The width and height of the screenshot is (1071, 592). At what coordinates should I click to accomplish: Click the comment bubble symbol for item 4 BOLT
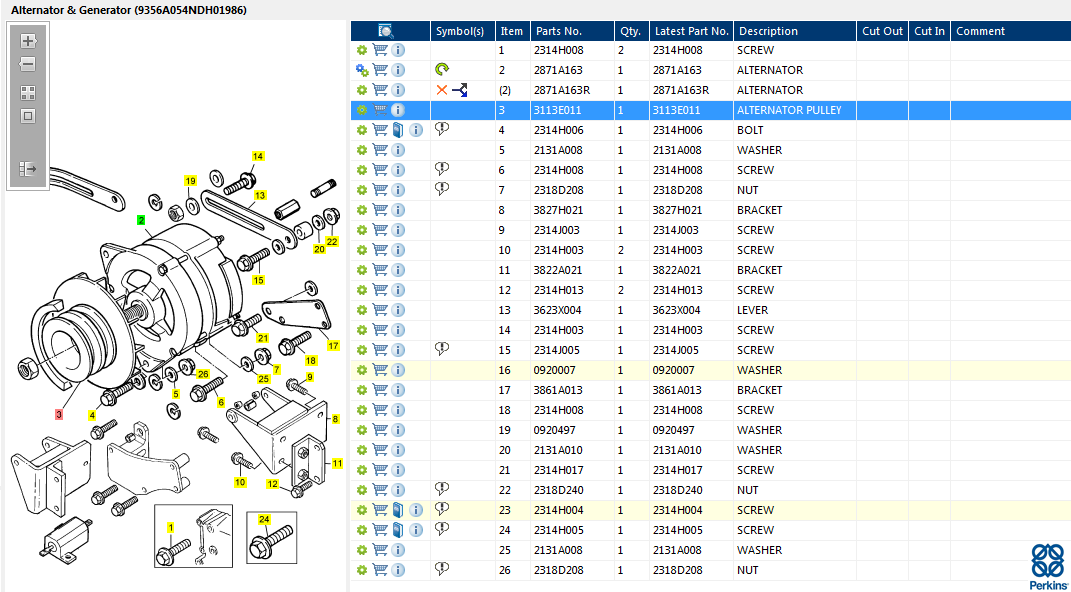(442, 129)
